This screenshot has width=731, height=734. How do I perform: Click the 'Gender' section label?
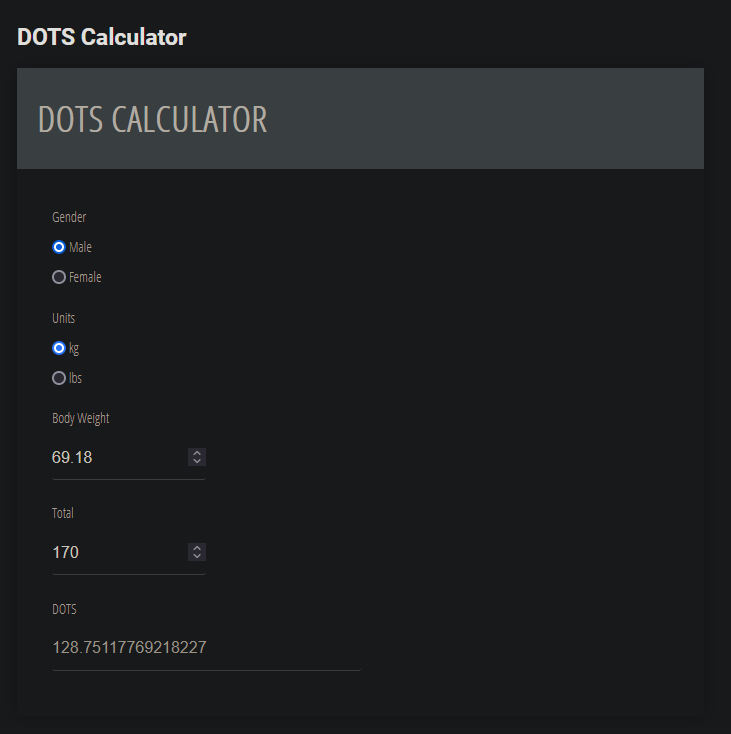click(x=69, y=217)
